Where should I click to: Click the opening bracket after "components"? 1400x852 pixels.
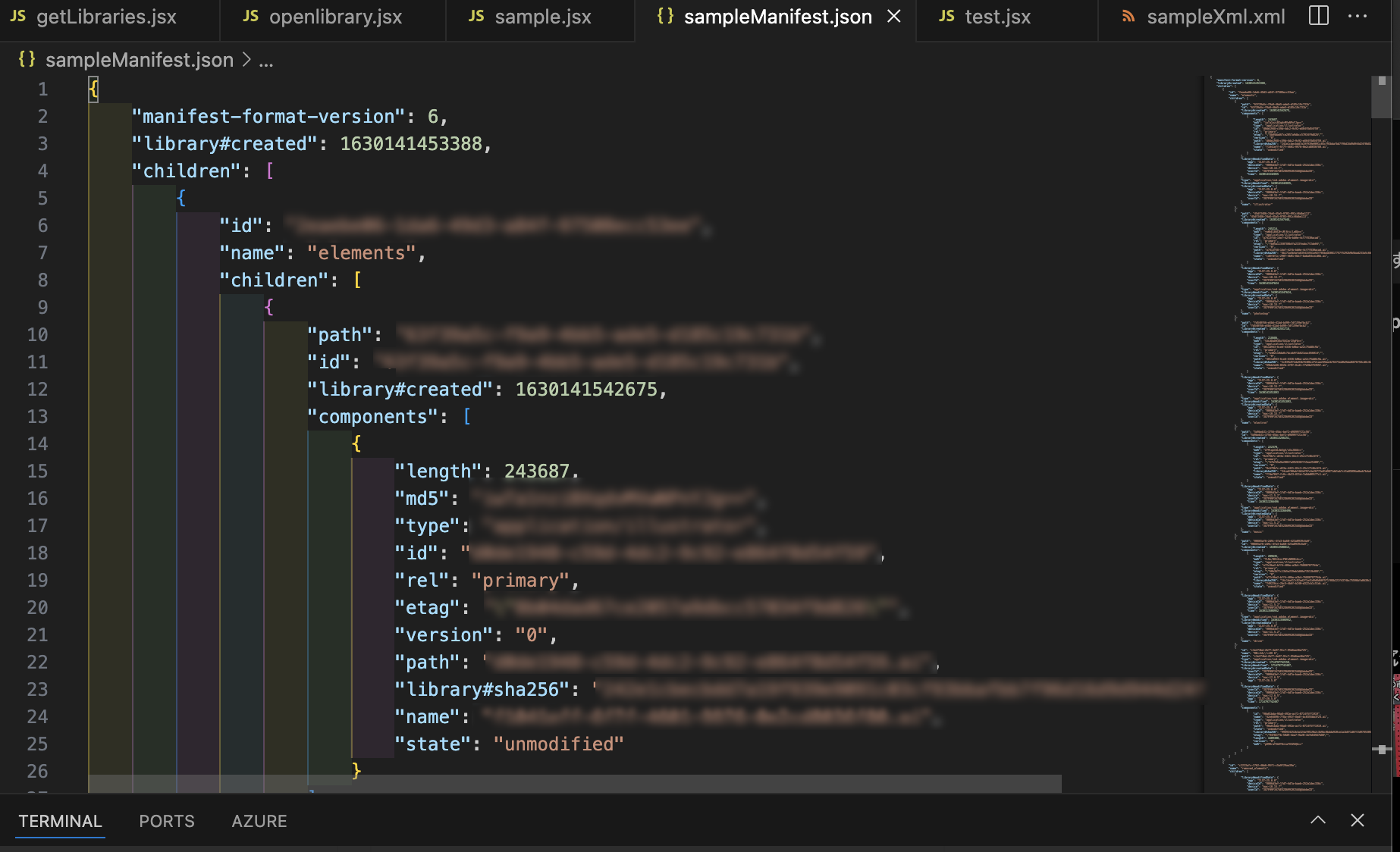click(466, 417)
